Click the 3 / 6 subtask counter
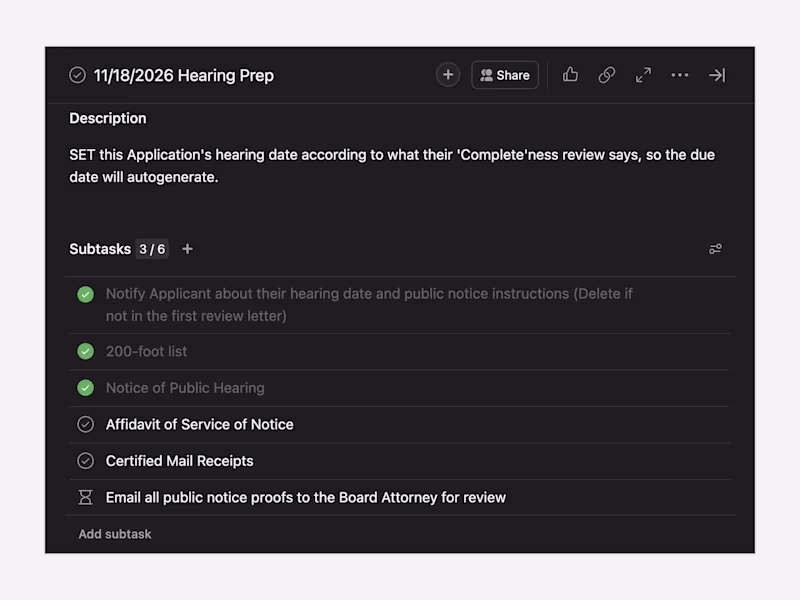800x600 pixels. (x=152, y=249)
